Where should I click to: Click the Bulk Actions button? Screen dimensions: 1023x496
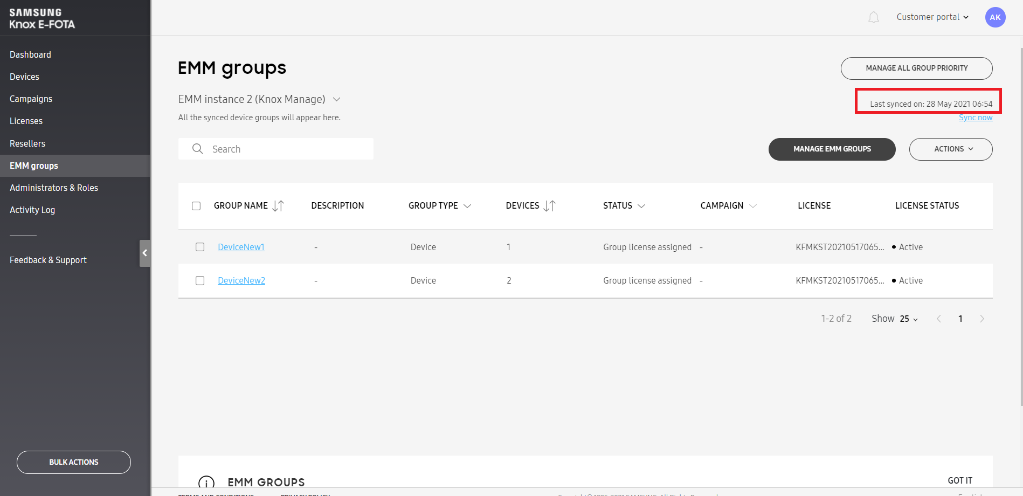click(x=74, y=462)
